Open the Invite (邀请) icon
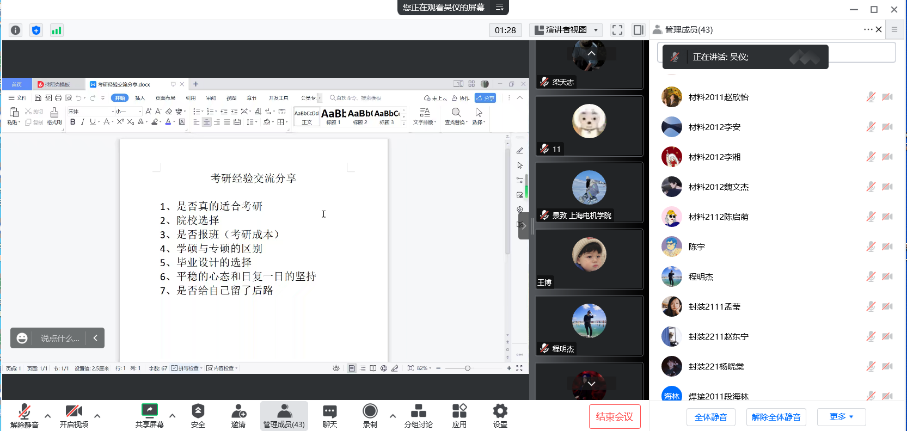This screenshot has height=431, width=907. [x=238, y=414]
